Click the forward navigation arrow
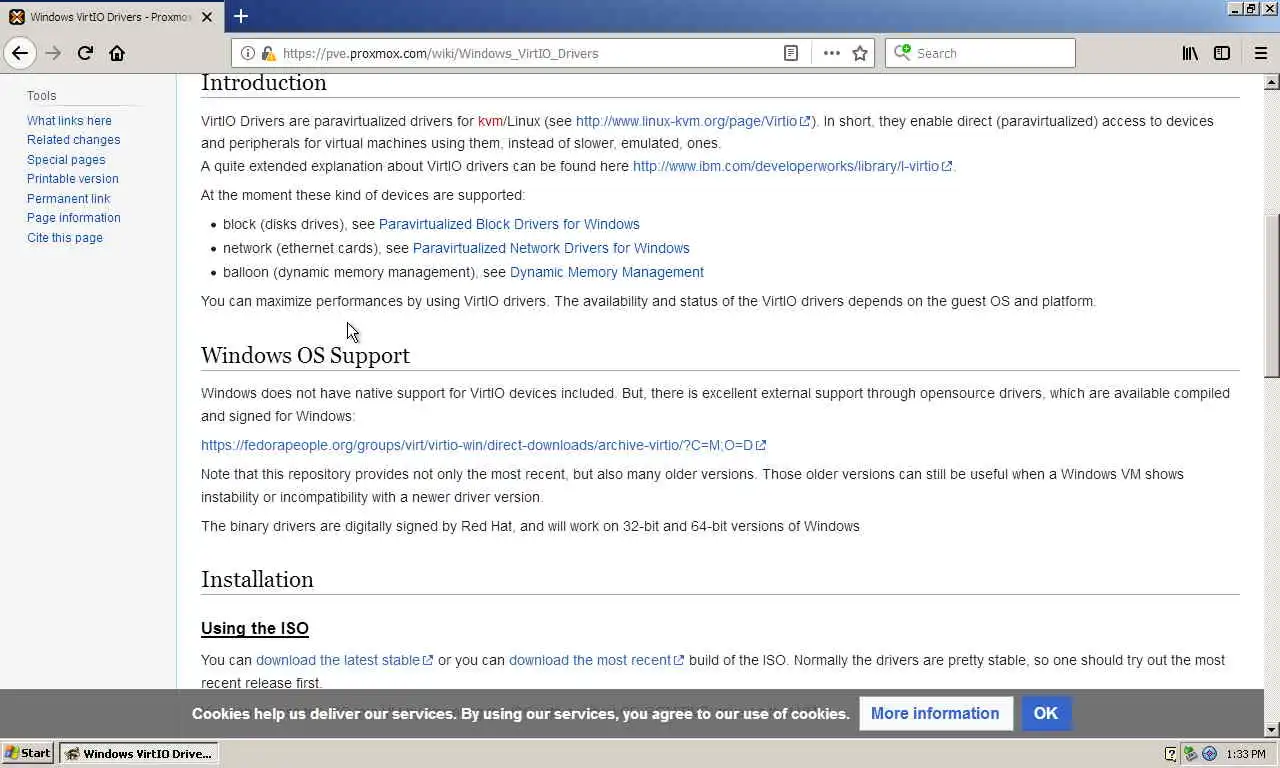 coord(53,53)
